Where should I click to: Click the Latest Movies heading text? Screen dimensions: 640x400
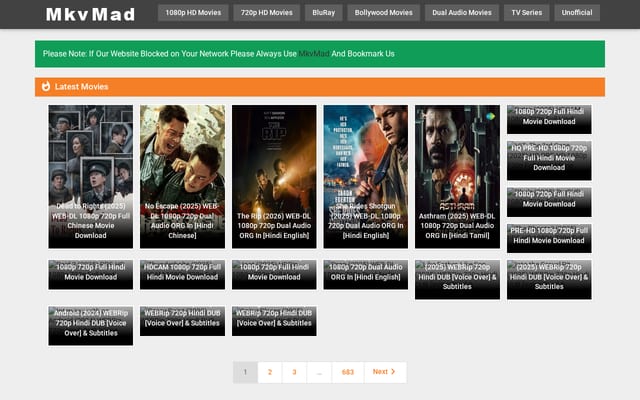(x=82, y=87)
